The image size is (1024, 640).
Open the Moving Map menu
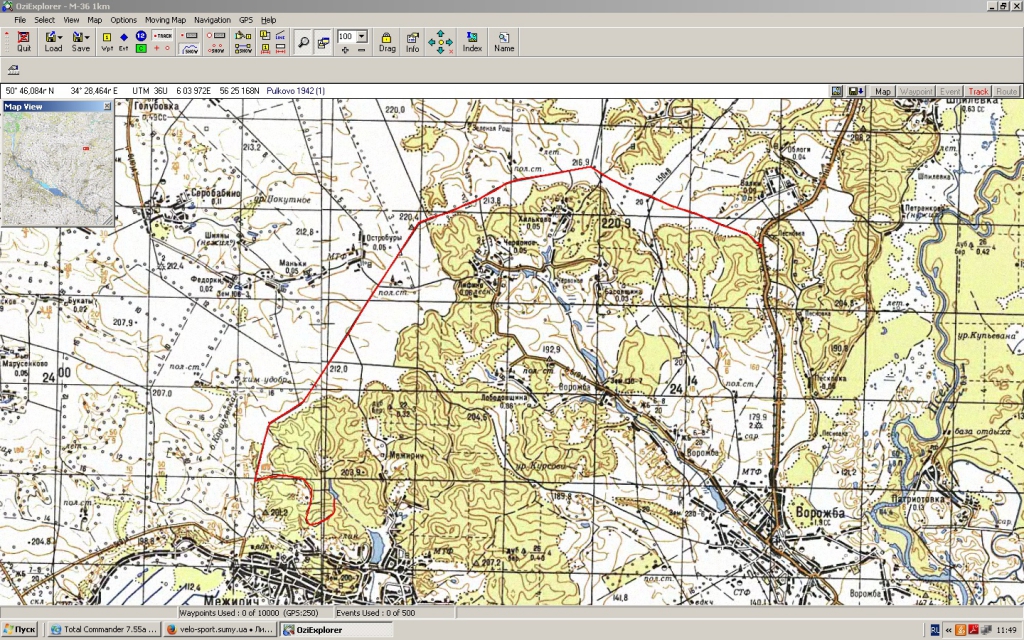[165, 20]
